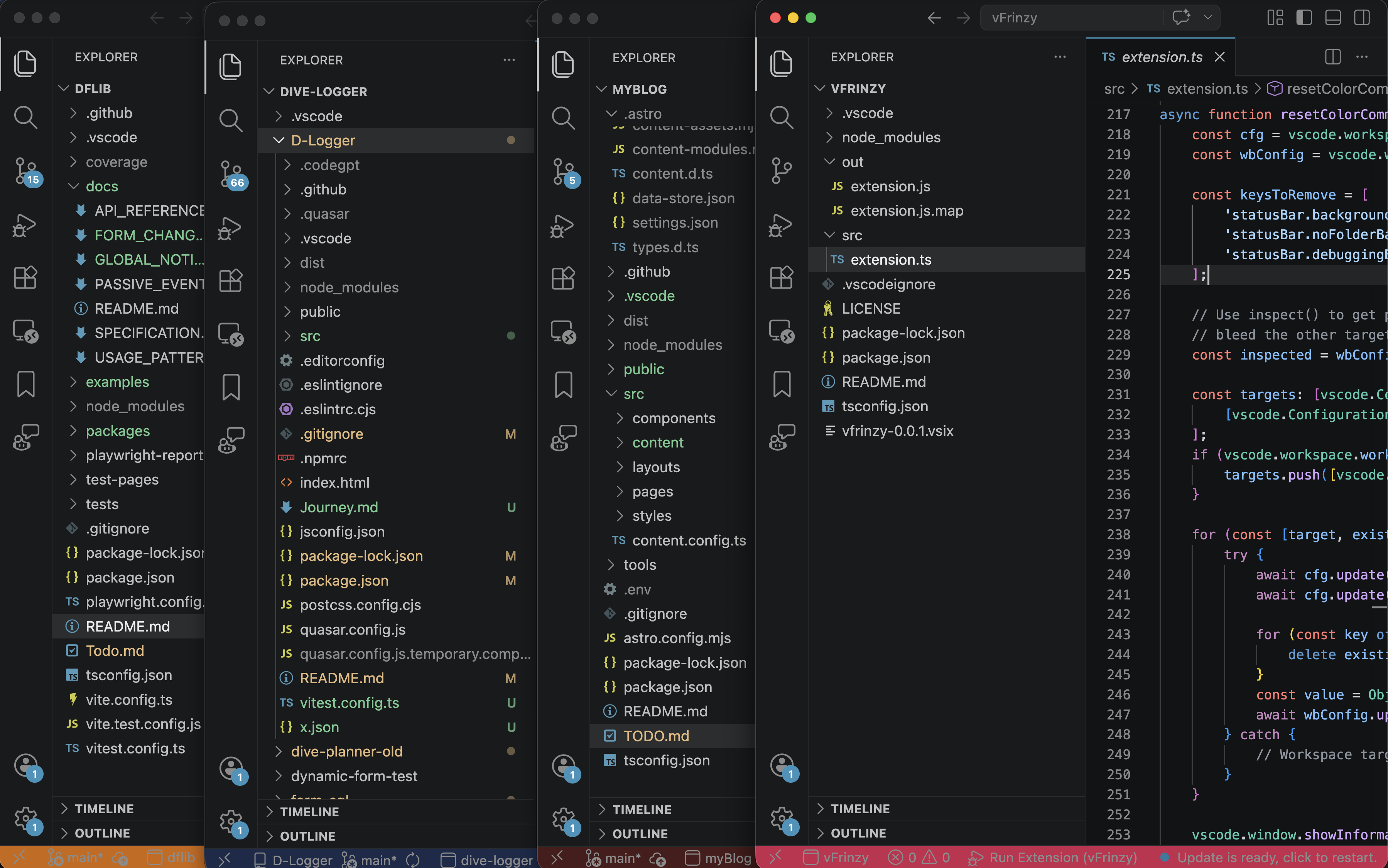Click the vFrinzy command center search box
1388x868 pixels.
pyautogui.click(x=1072, y=18)
